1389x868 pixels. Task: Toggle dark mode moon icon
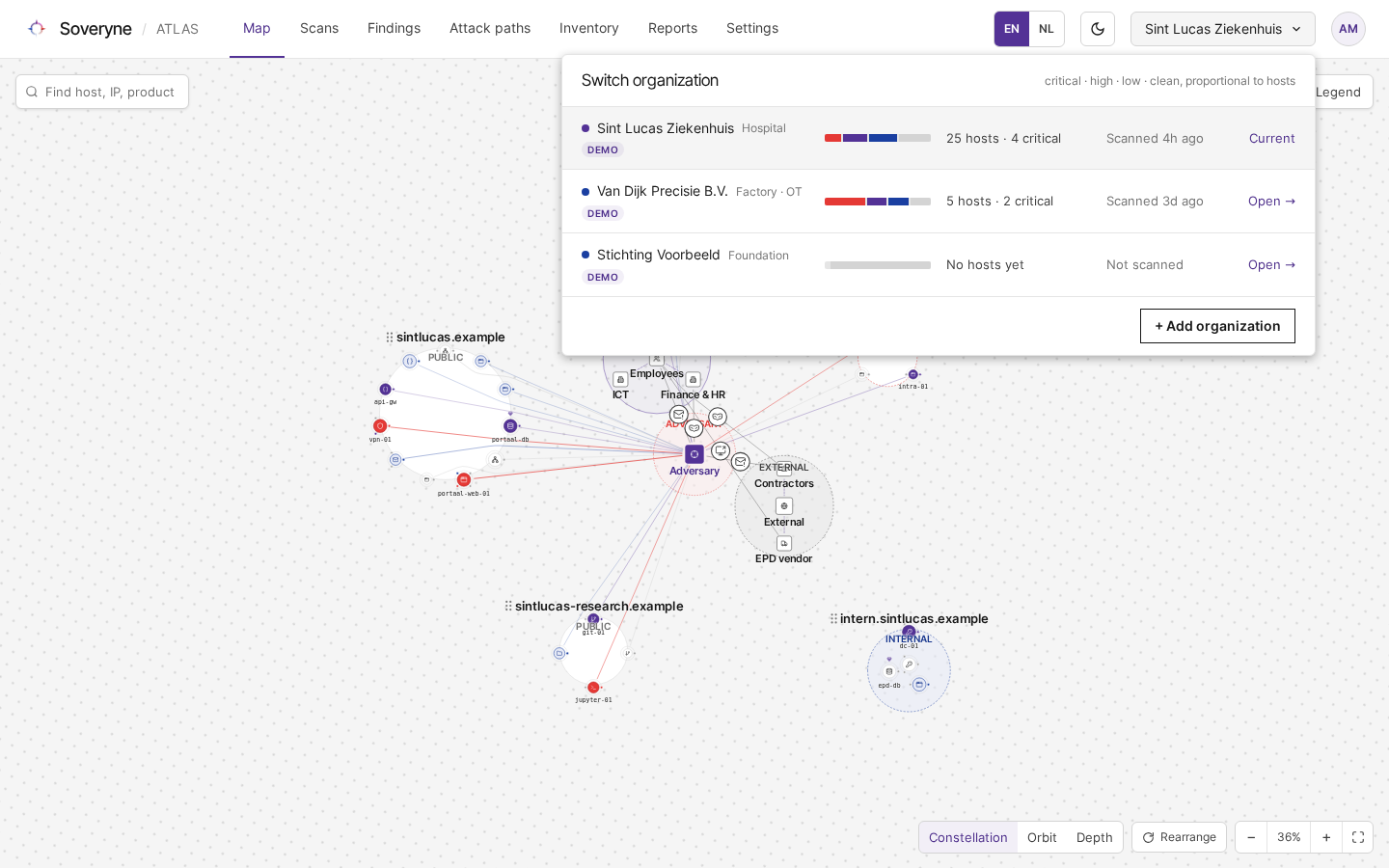[x=1098, y=29]
